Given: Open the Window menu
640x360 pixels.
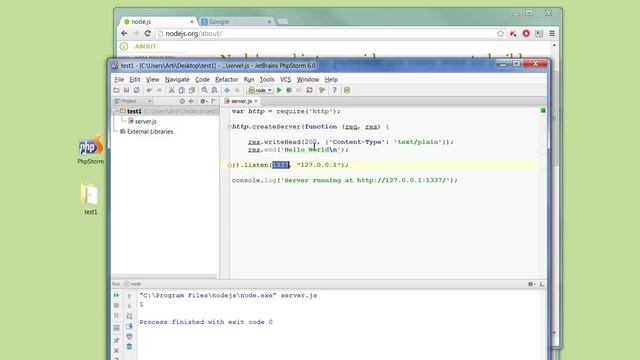Looking at the screenshot, I should 308,80.
